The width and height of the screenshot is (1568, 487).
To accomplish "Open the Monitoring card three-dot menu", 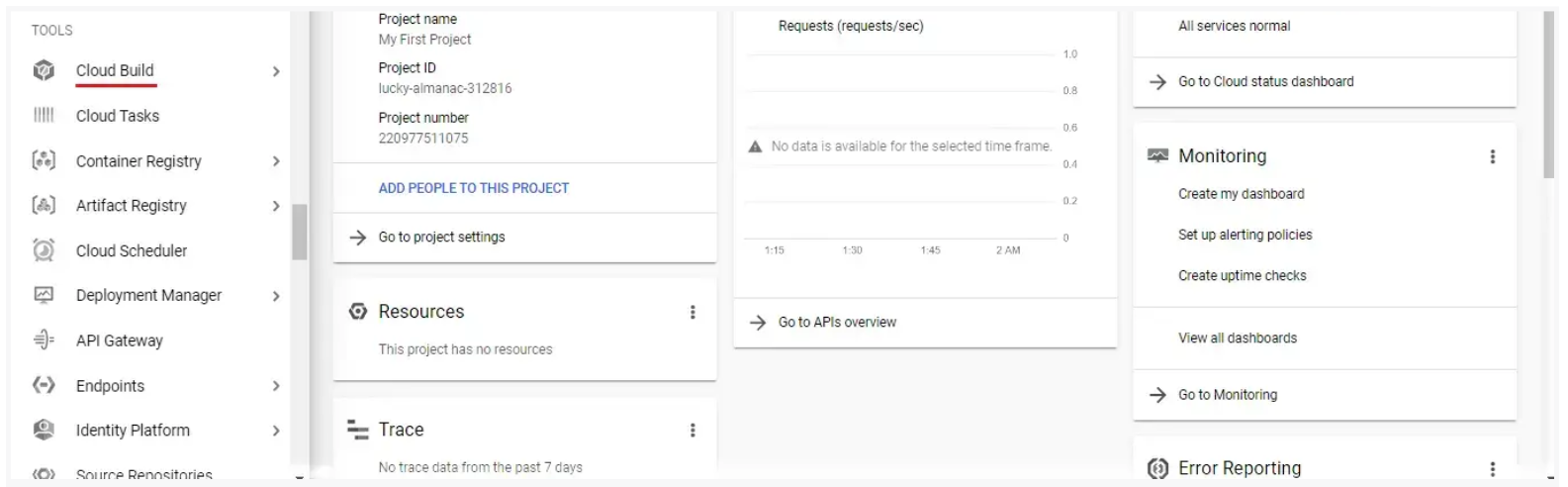I will pos(1492,156).
